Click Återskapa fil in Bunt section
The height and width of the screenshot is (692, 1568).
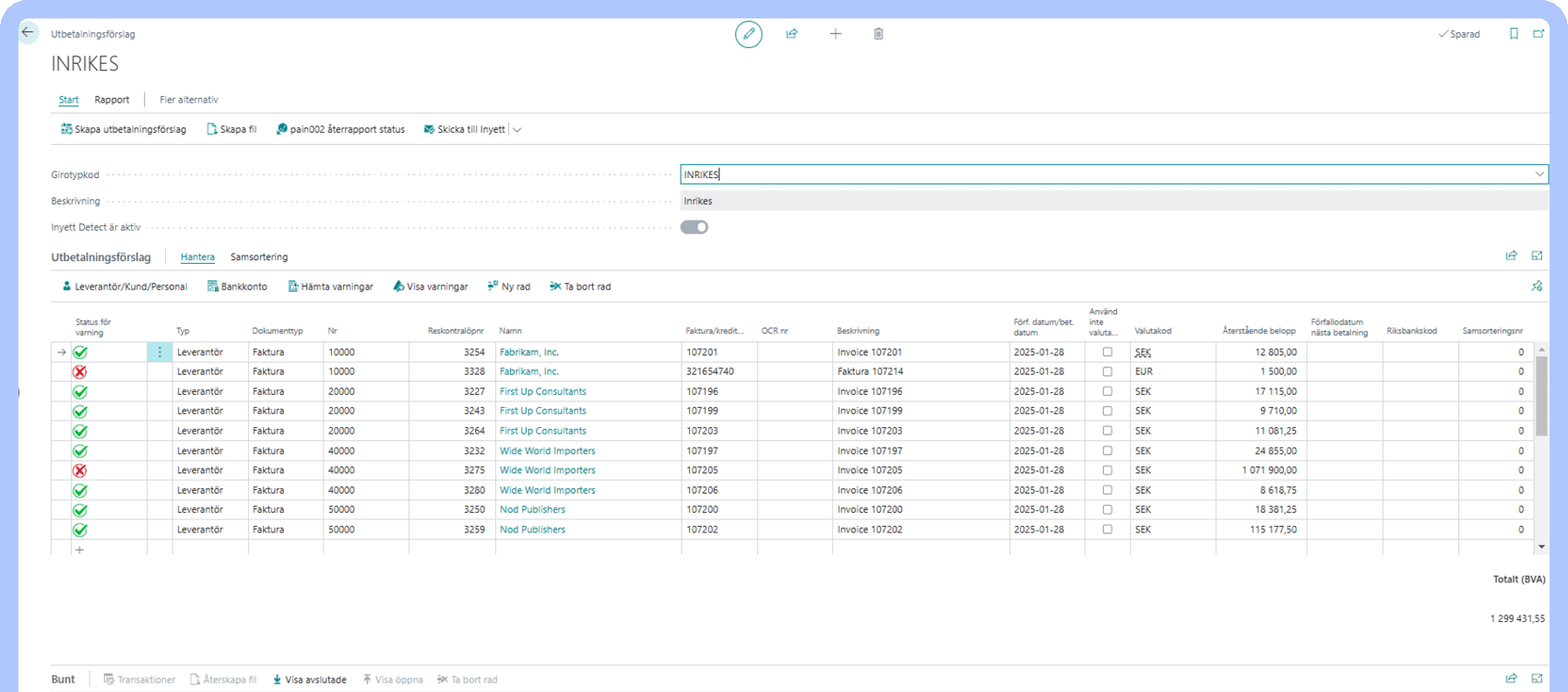coord(223,680)
